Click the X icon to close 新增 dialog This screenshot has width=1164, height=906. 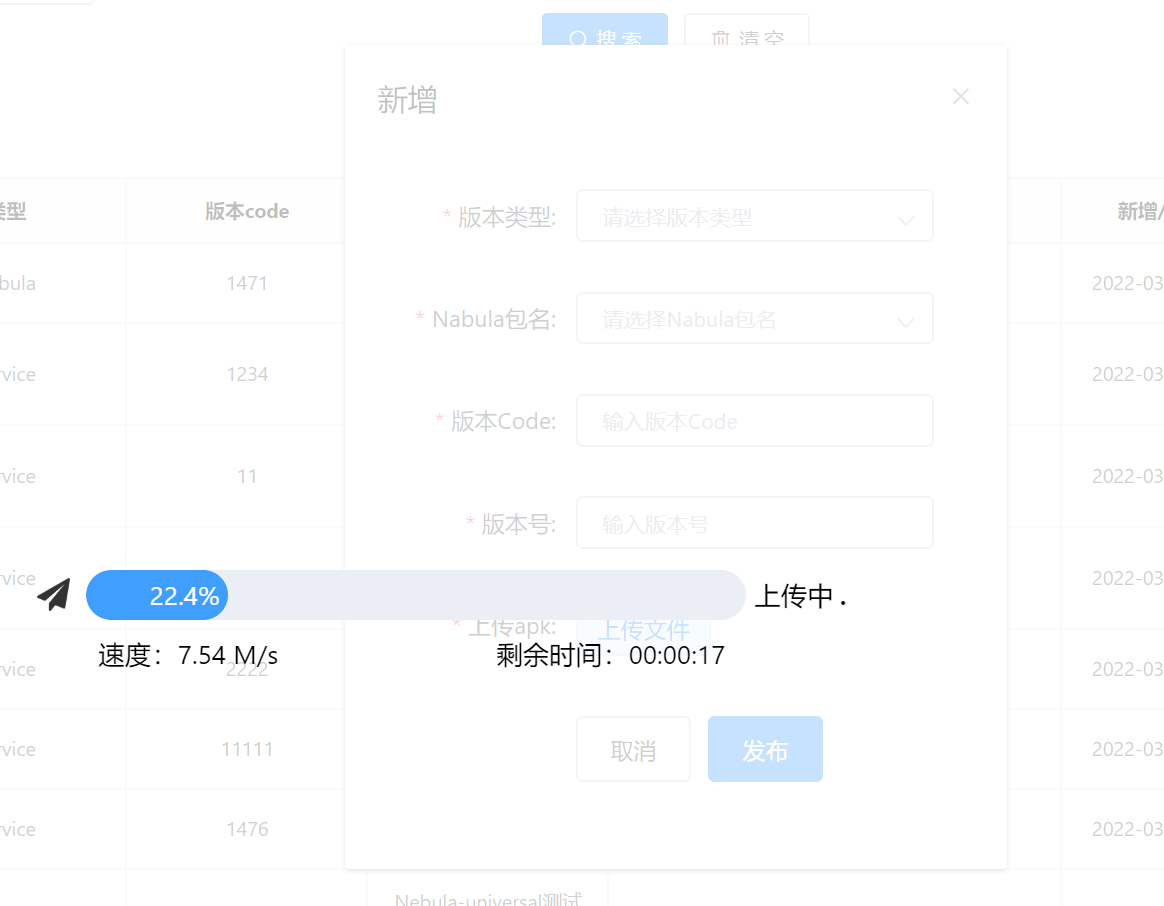[960, 96]
